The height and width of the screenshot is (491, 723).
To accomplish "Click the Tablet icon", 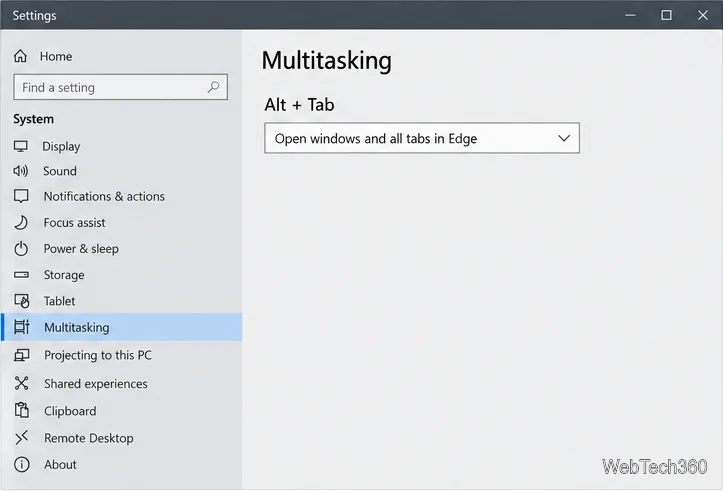I will (x=22, y=301).
